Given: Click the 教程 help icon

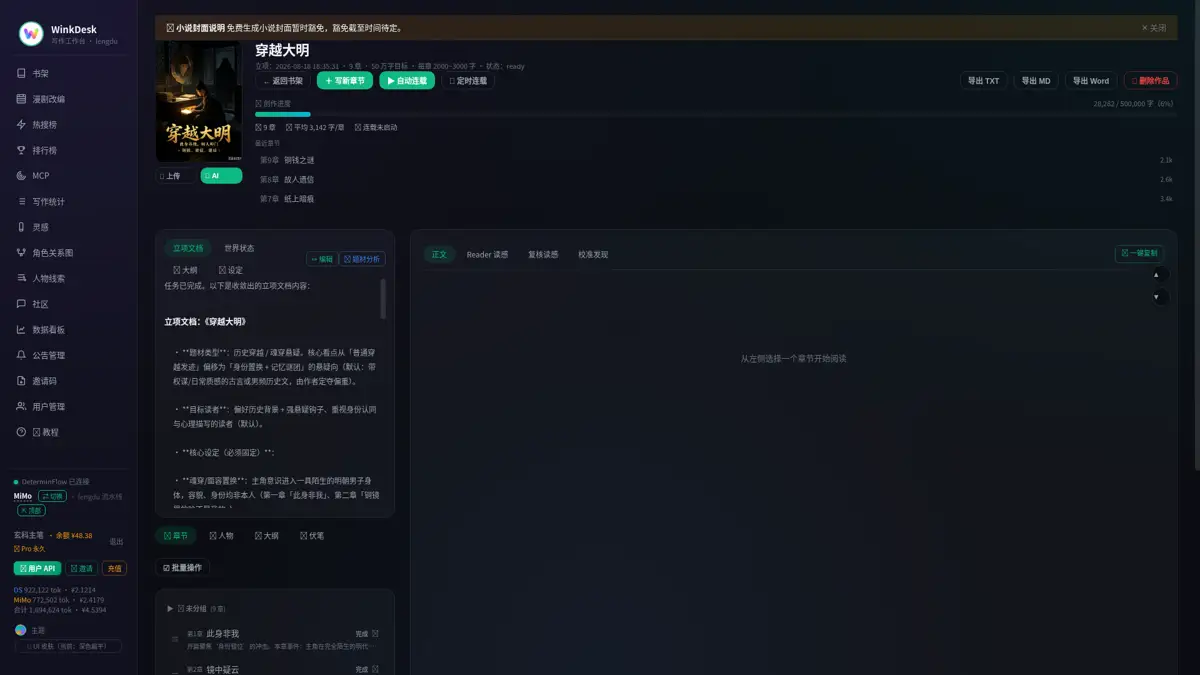Looking at the screenshot, I should click(21, 432).
